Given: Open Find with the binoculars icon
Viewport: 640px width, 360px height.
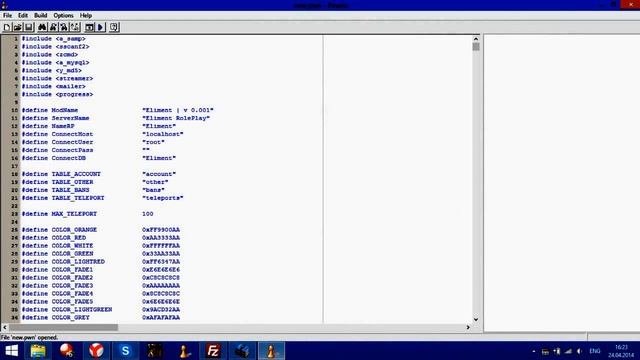Looking at the screenshot, I should pos(42,27).
